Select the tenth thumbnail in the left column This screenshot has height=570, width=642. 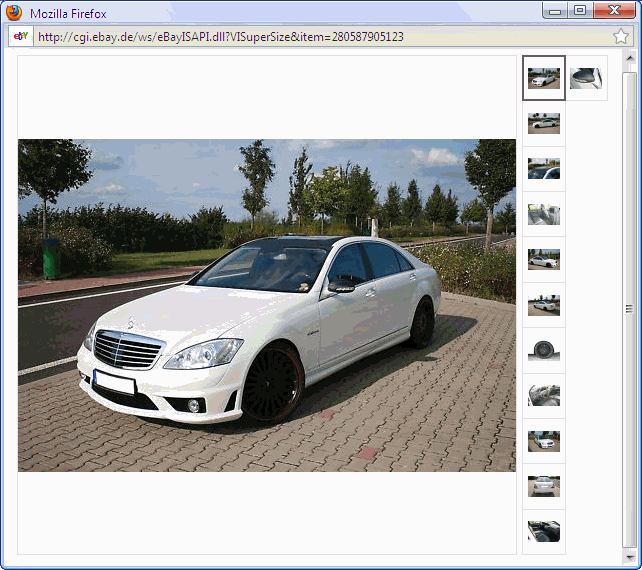(x=544, y=486)
